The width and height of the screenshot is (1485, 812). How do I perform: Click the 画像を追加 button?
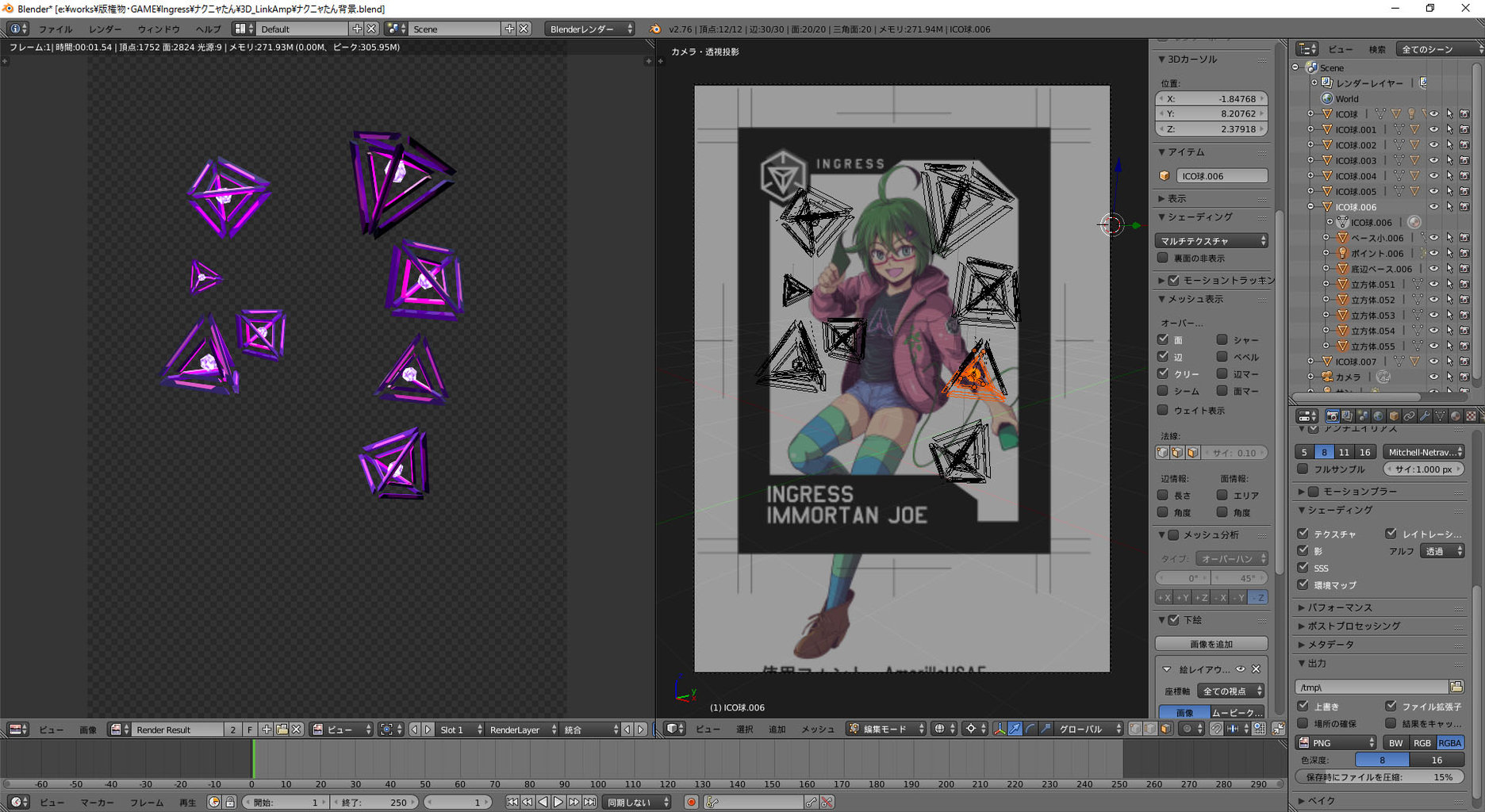[1211, 644]
